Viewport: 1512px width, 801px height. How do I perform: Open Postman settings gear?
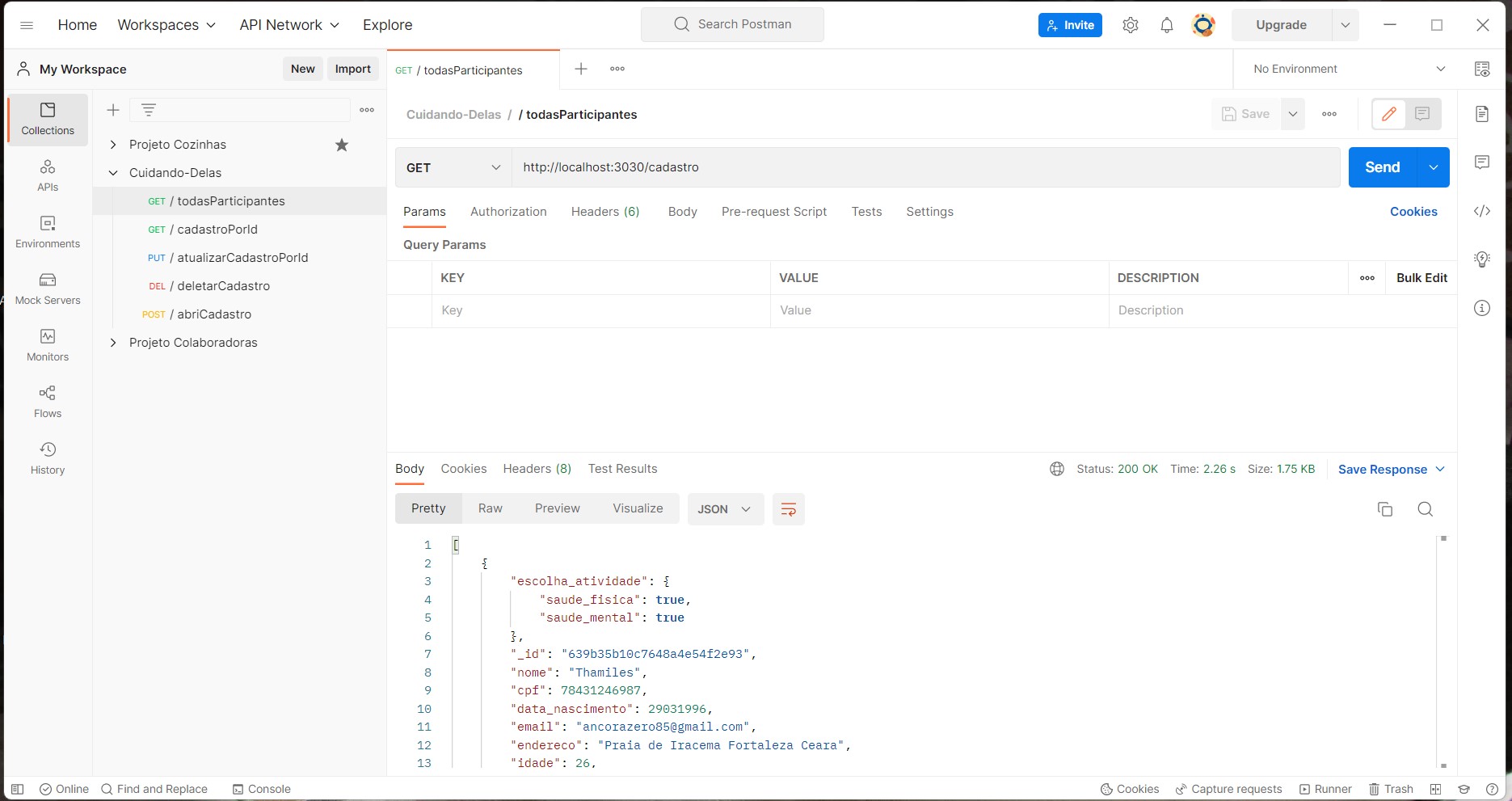(x=1130, y=24)
